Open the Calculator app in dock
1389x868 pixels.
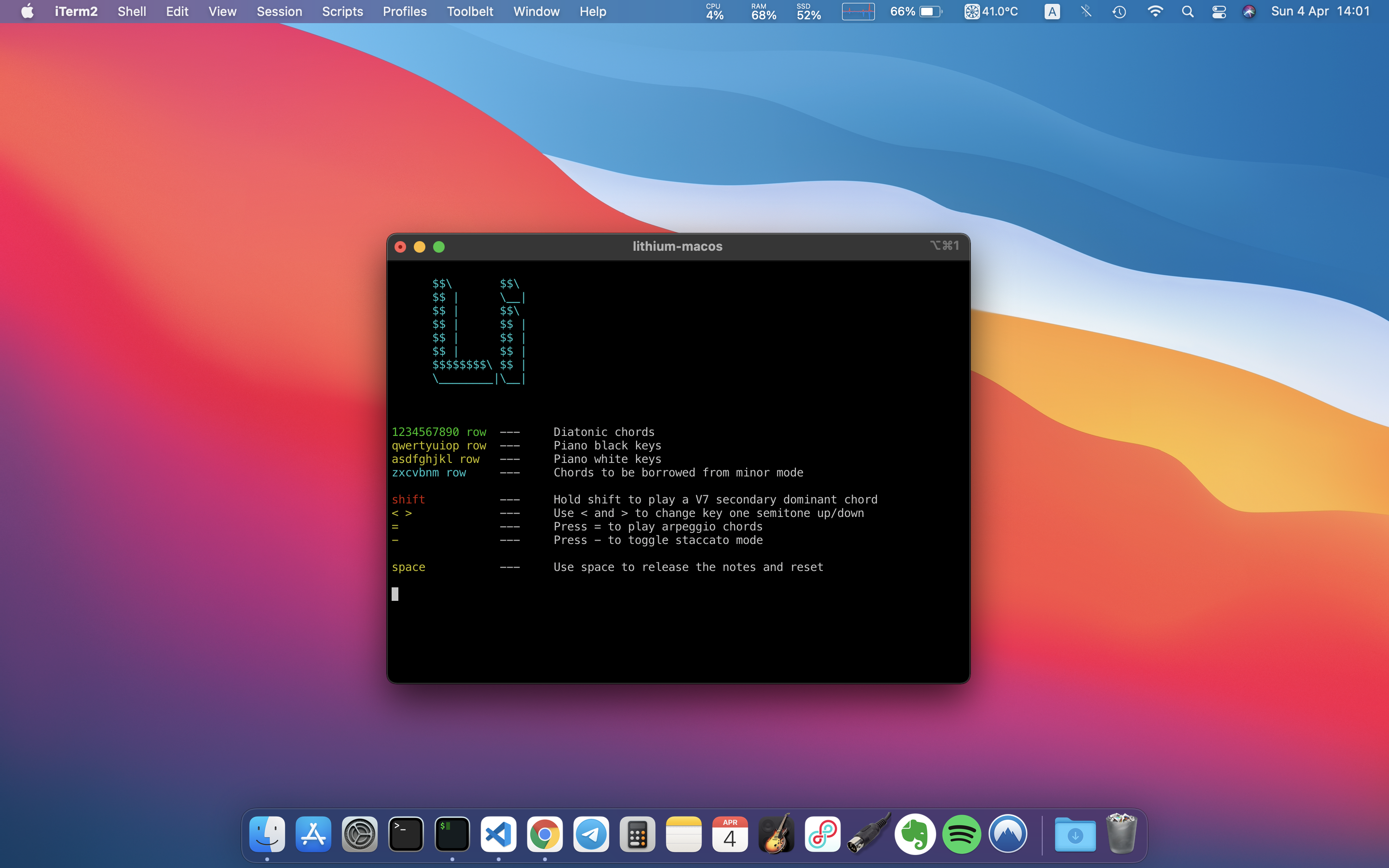point(637,834)
